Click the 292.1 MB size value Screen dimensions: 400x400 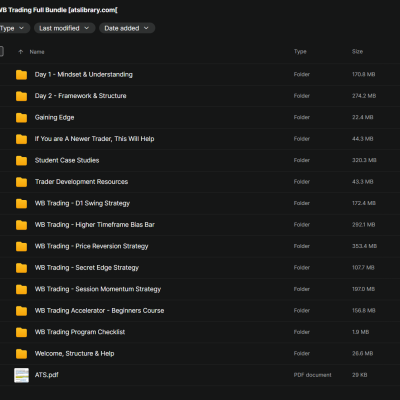click(364, 225)
